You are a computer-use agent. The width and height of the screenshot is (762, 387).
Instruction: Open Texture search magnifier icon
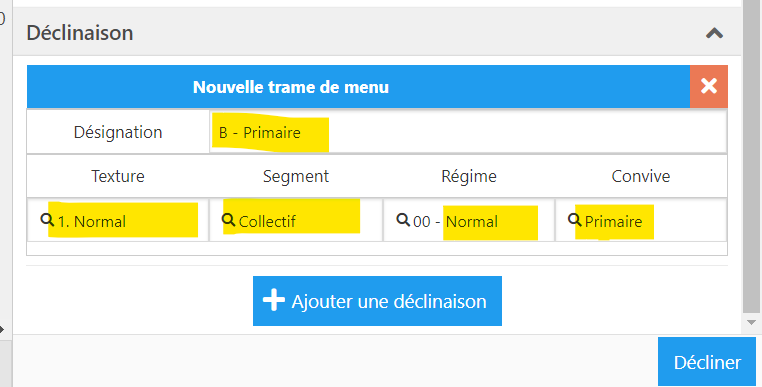(x=47, y=220)
